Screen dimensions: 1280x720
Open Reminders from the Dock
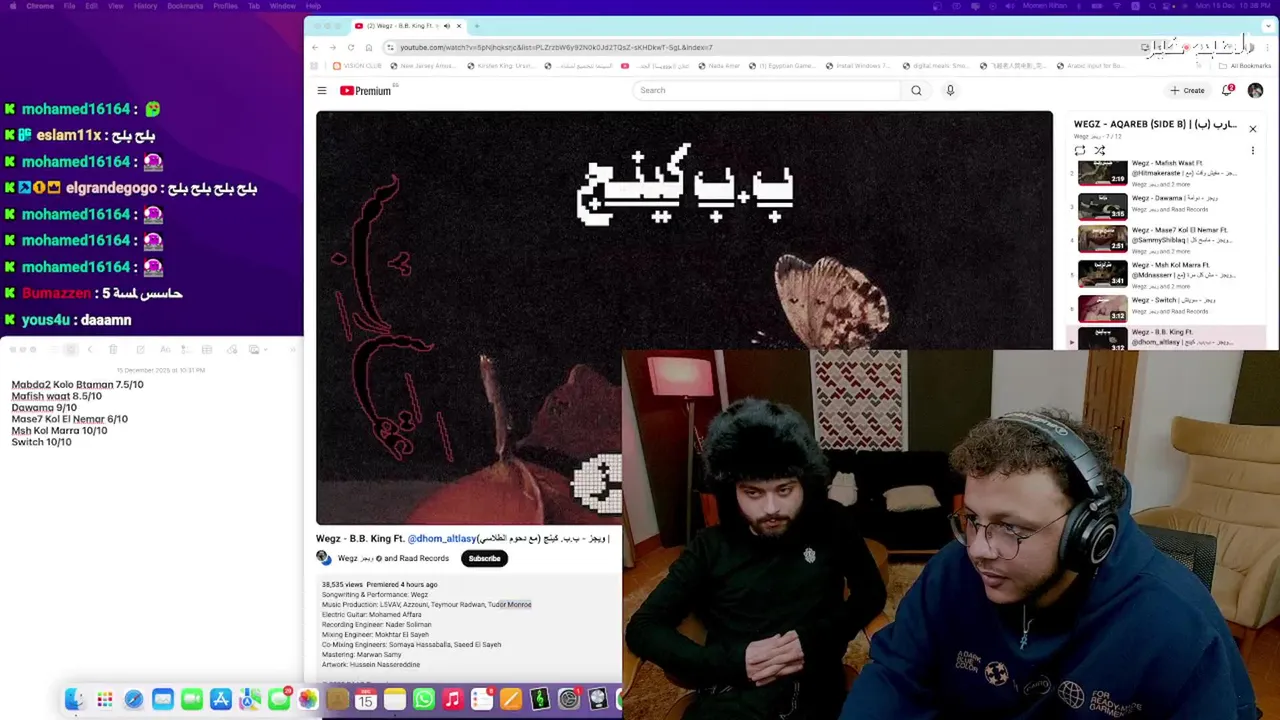pyautogui.click(x=481, y=699)
